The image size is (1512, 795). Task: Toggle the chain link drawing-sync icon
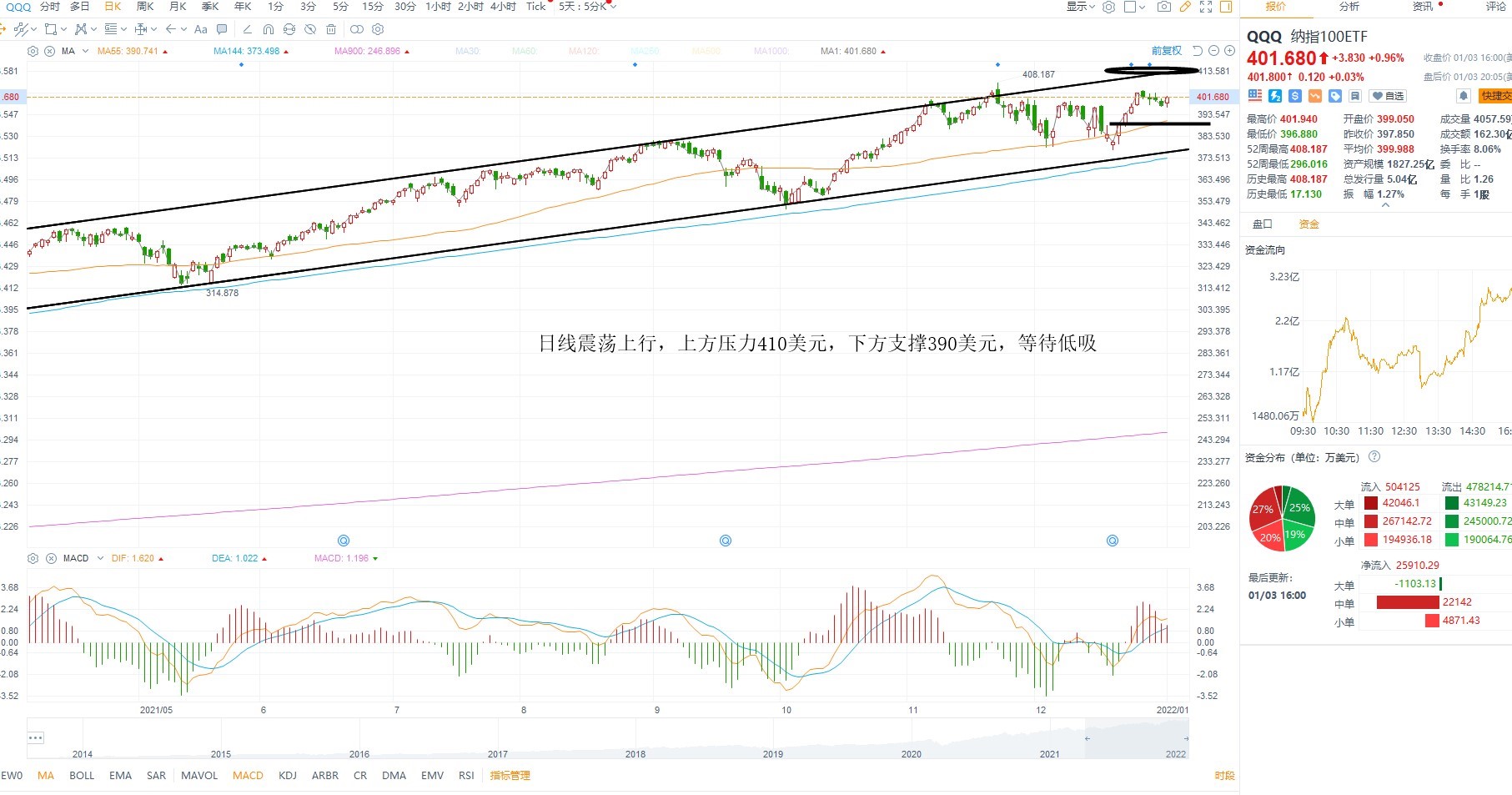(357, 29)
